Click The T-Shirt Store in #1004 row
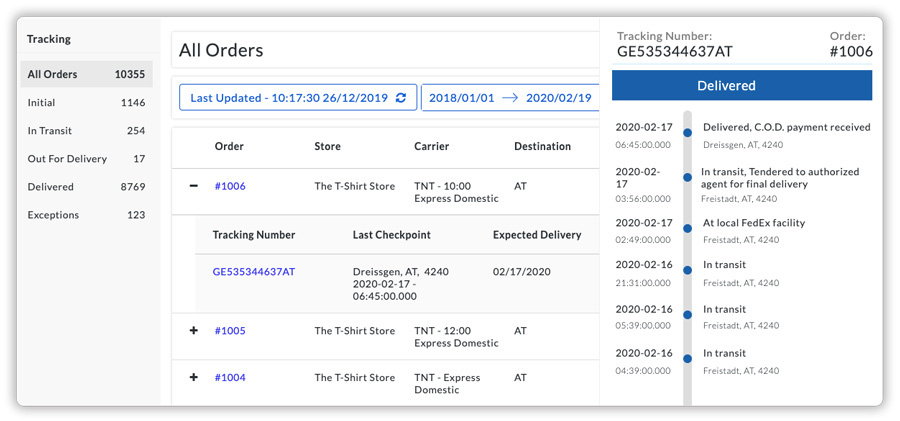This screenshot has height=421, width=900. [355, 377]
